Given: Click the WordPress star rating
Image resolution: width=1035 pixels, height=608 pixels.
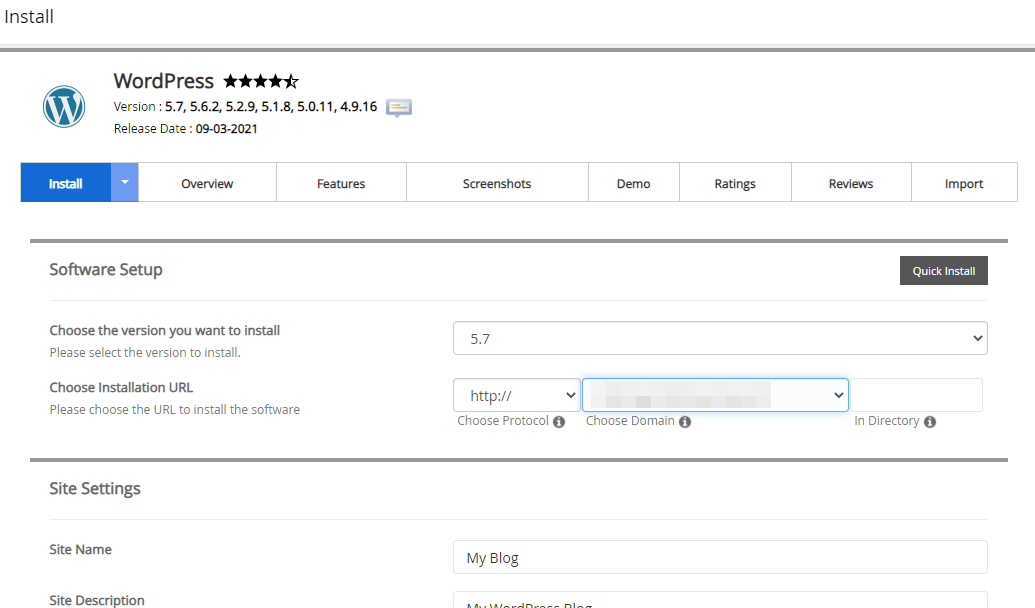Looking at the screenshot, I should (261, 81).
